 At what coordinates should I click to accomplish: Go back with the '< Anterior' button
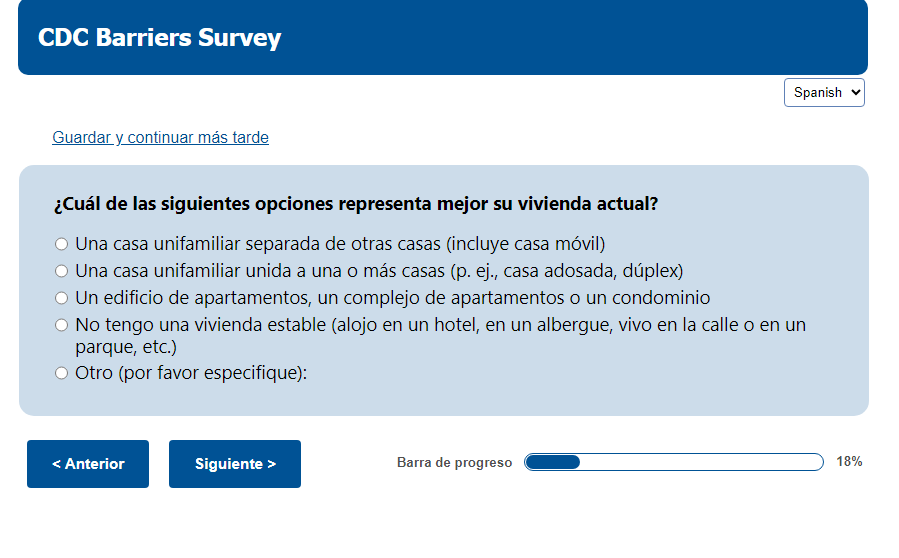click(x=88, y=464)
